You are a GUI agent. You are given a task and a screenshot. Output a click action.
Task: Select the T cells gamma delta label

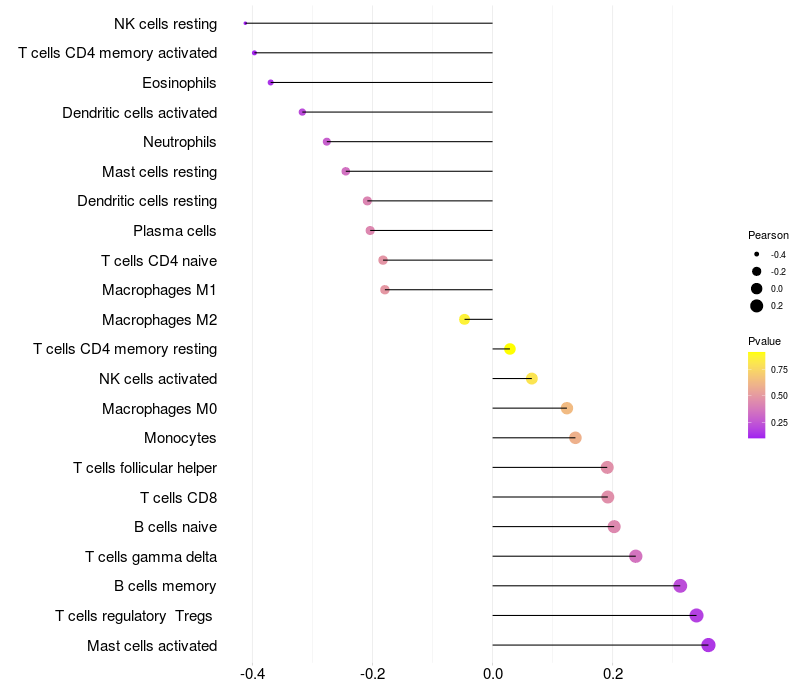[x=151, y=557]
